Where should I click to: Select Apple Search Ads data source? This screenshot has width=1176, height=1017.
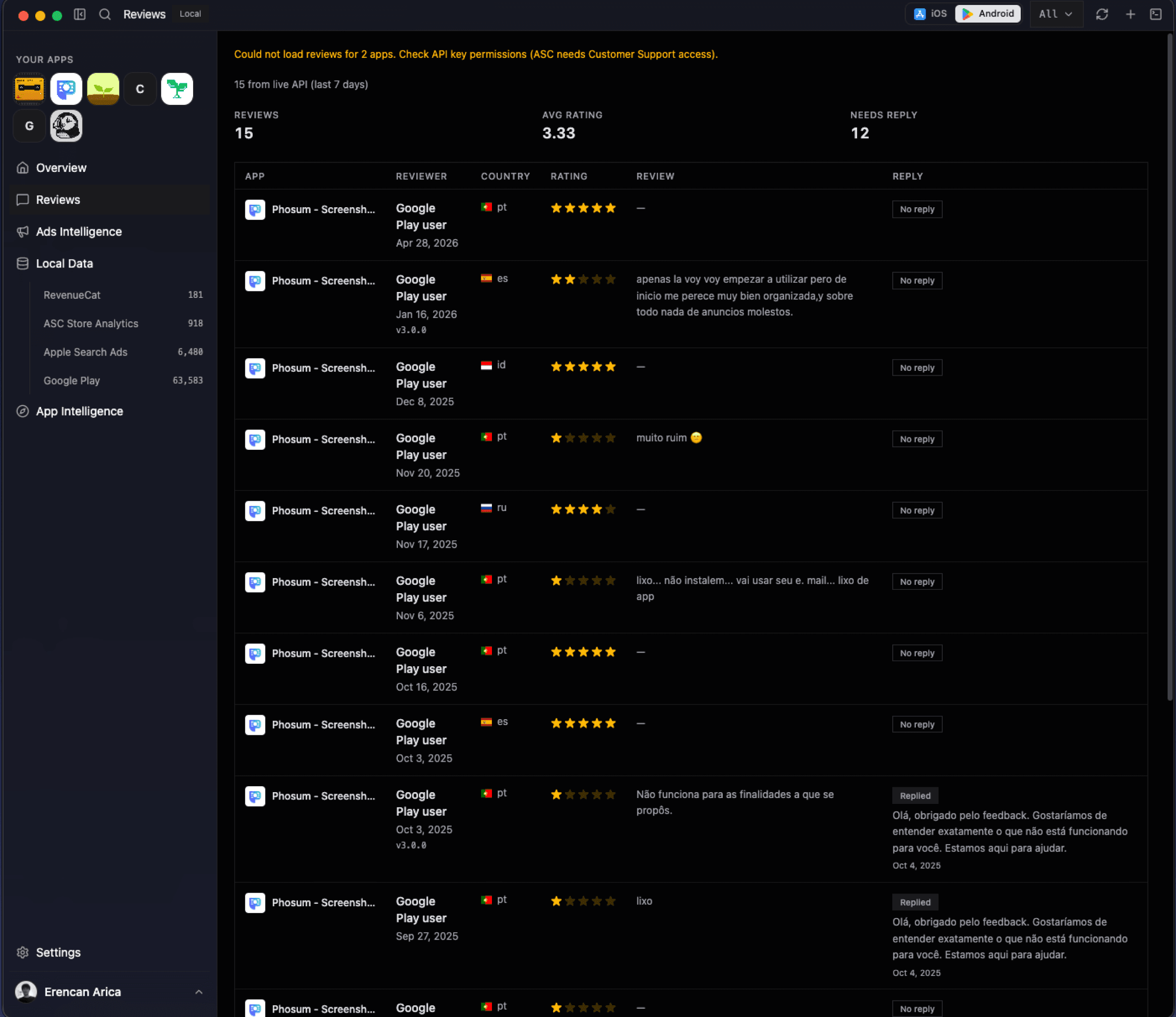click(122, 352)
